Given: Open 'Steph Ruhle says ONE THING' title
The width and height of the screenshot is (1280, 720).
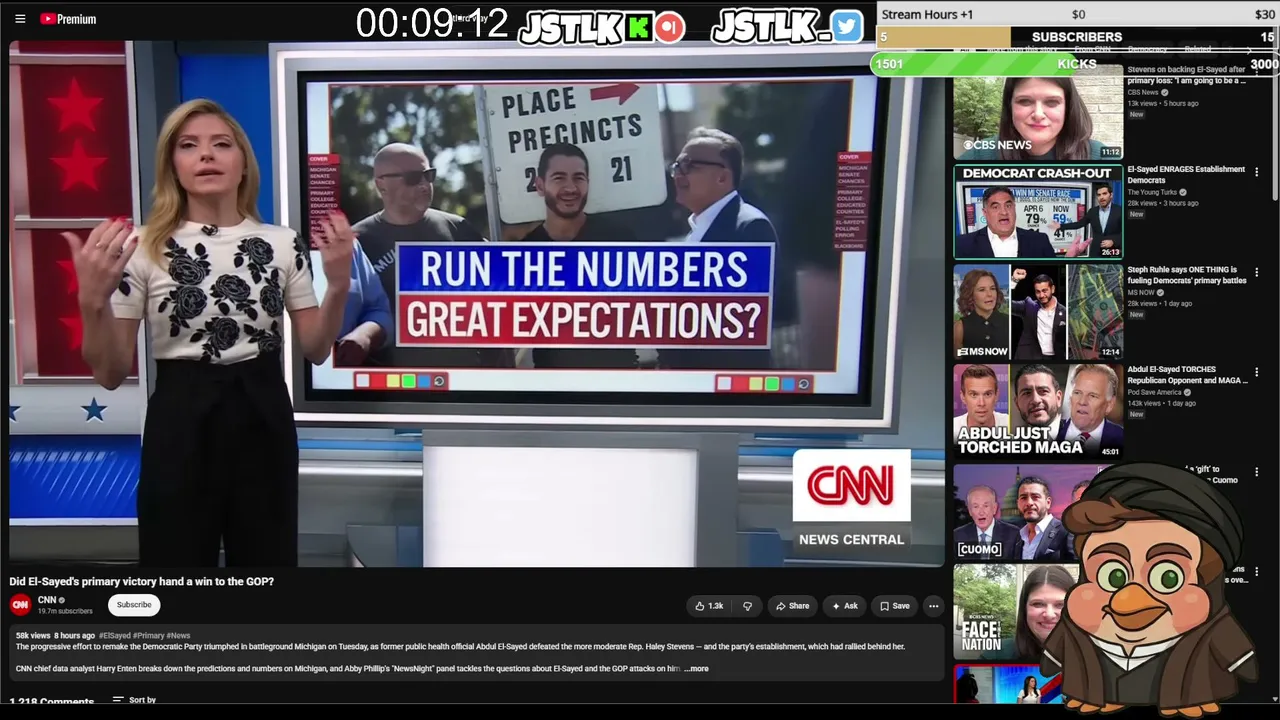Looking at the screenshot, I should pos(1187,275).
